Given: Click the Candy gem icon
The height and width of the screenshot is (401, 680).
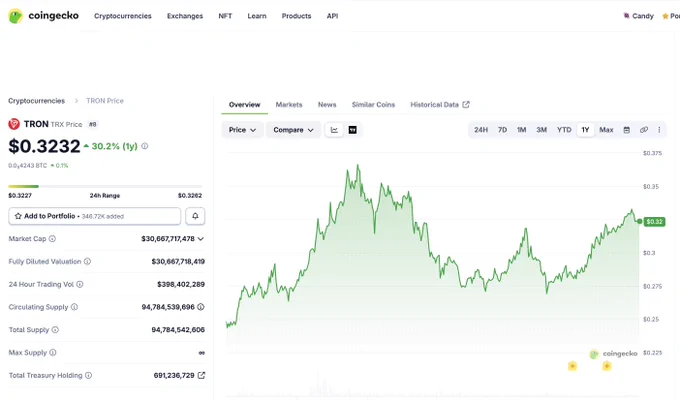Looking at the screenshot, I should coord(626,16).
